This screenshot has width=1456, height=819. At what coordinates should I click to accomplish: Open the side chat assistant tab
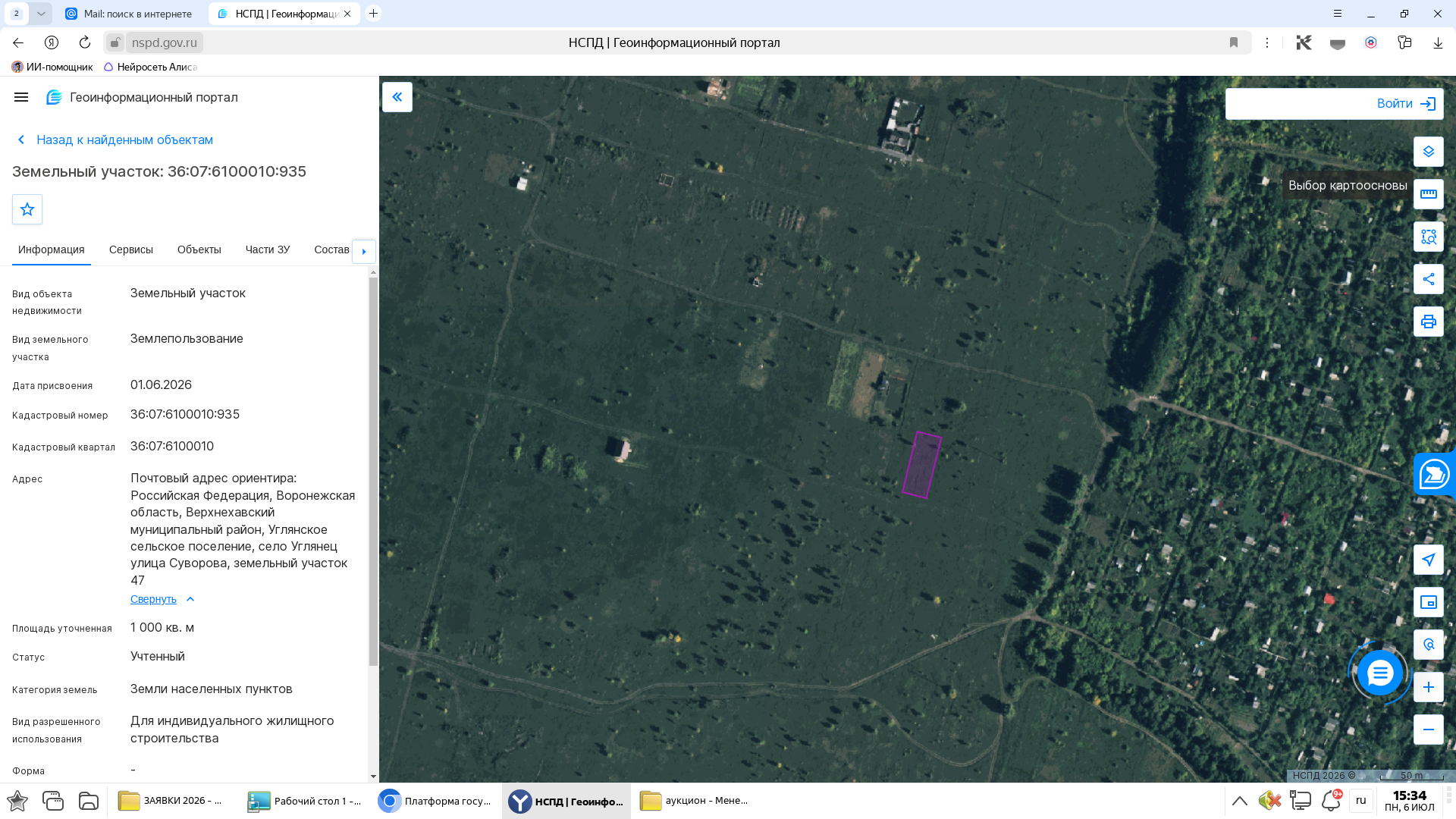coord(1434,475)
